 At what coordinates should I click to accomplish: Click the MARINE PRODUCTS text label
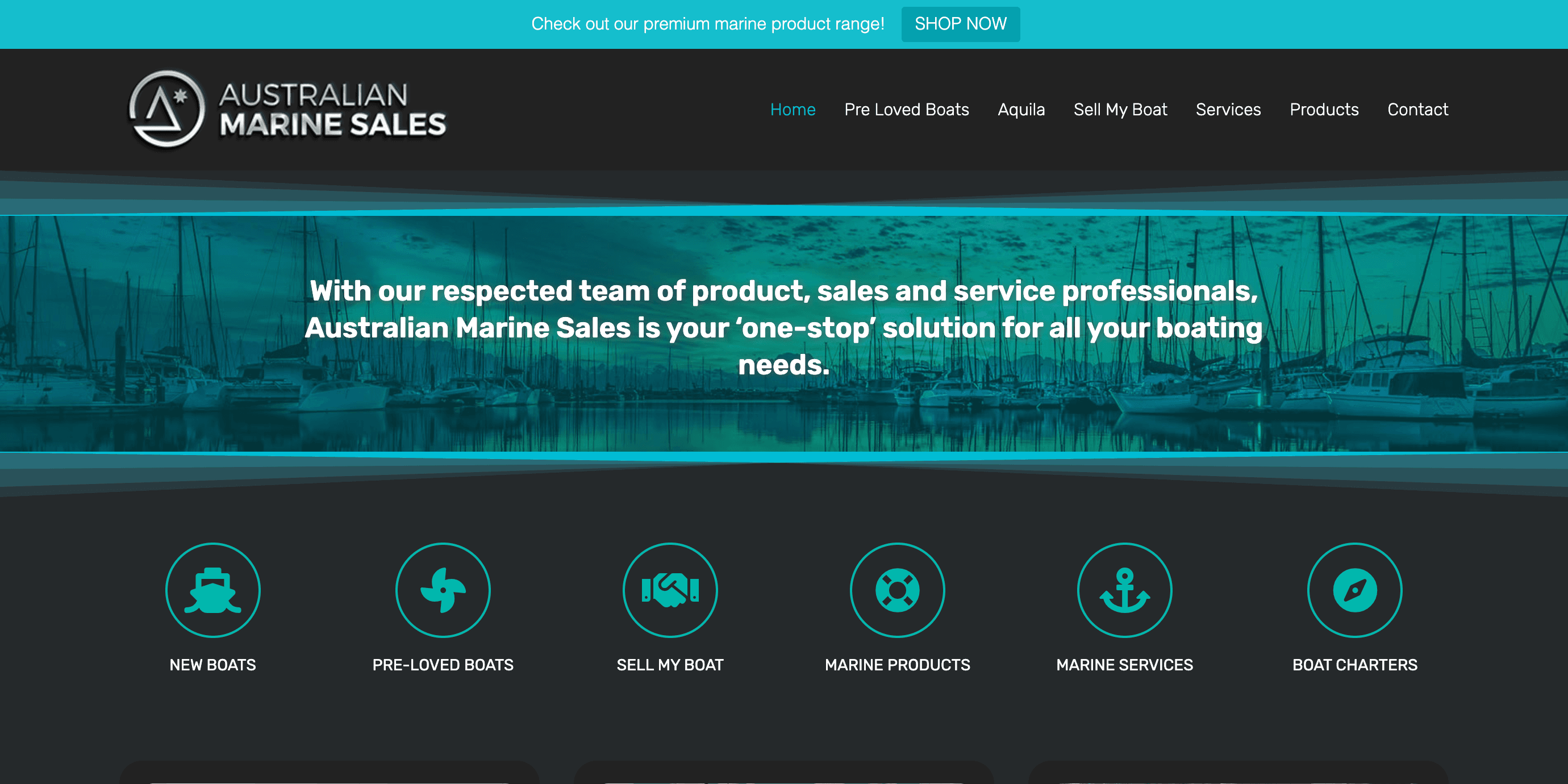click(x=897, y=665)
